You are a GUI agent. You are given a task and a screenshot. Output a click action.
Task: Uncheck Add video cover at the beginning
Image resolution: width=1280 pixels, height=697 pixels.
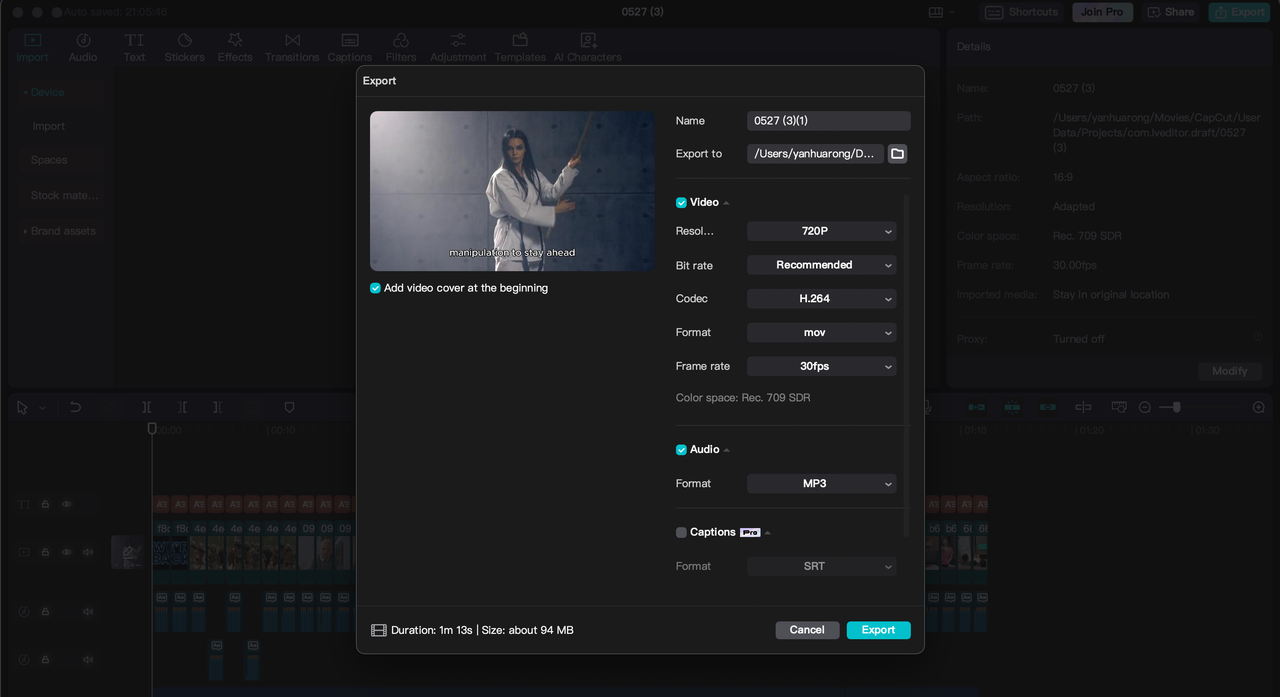click(x=376, y=288)
